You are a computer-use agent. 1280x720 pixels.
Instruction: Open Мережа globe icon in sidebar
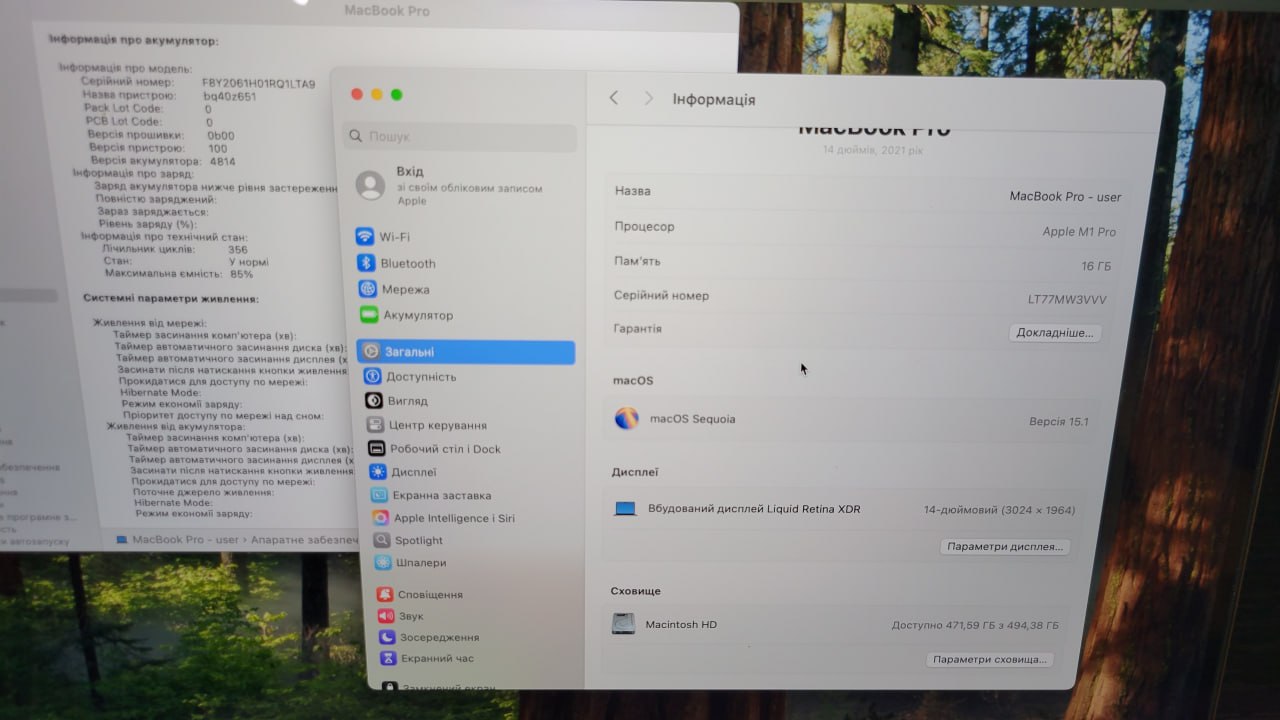tap(367, 289)
